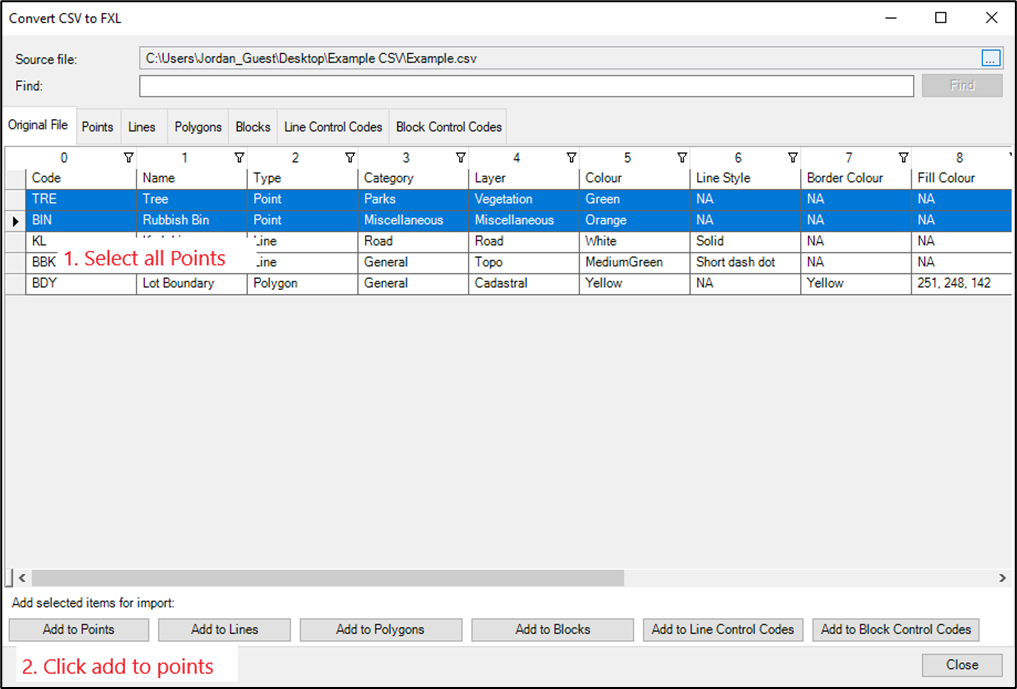
Task: Open the Block Control Codes tab
Action: pos(448,126)
